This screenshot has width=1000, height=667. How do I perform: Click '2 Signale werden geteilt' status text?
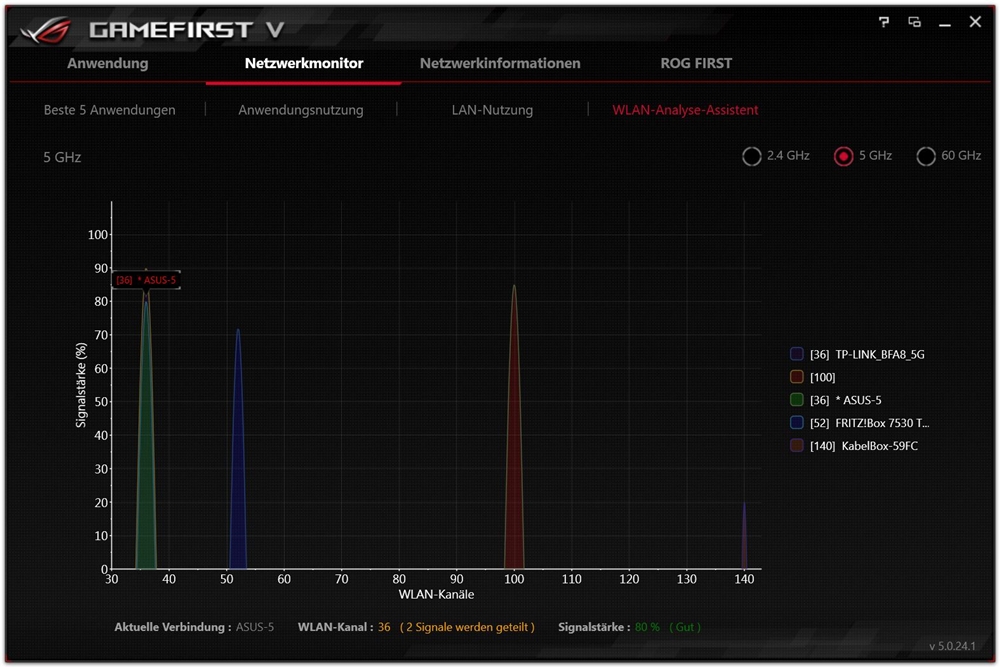tap(467, 627)
